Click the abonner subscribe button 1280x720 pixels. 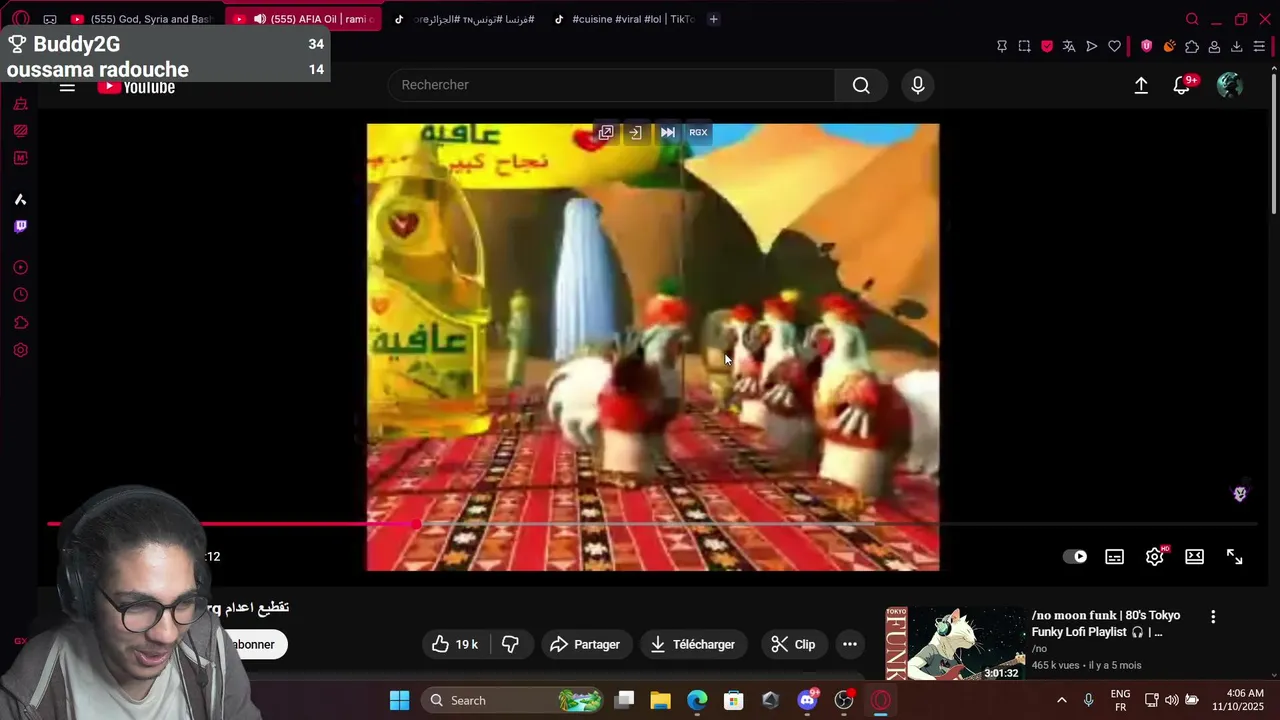252,644
